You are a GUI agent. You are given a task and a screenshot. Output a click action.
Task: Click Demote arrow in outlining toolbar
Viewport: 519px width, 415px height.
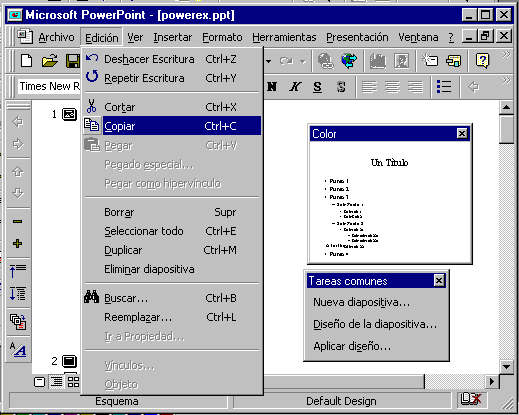pos(18,144)
